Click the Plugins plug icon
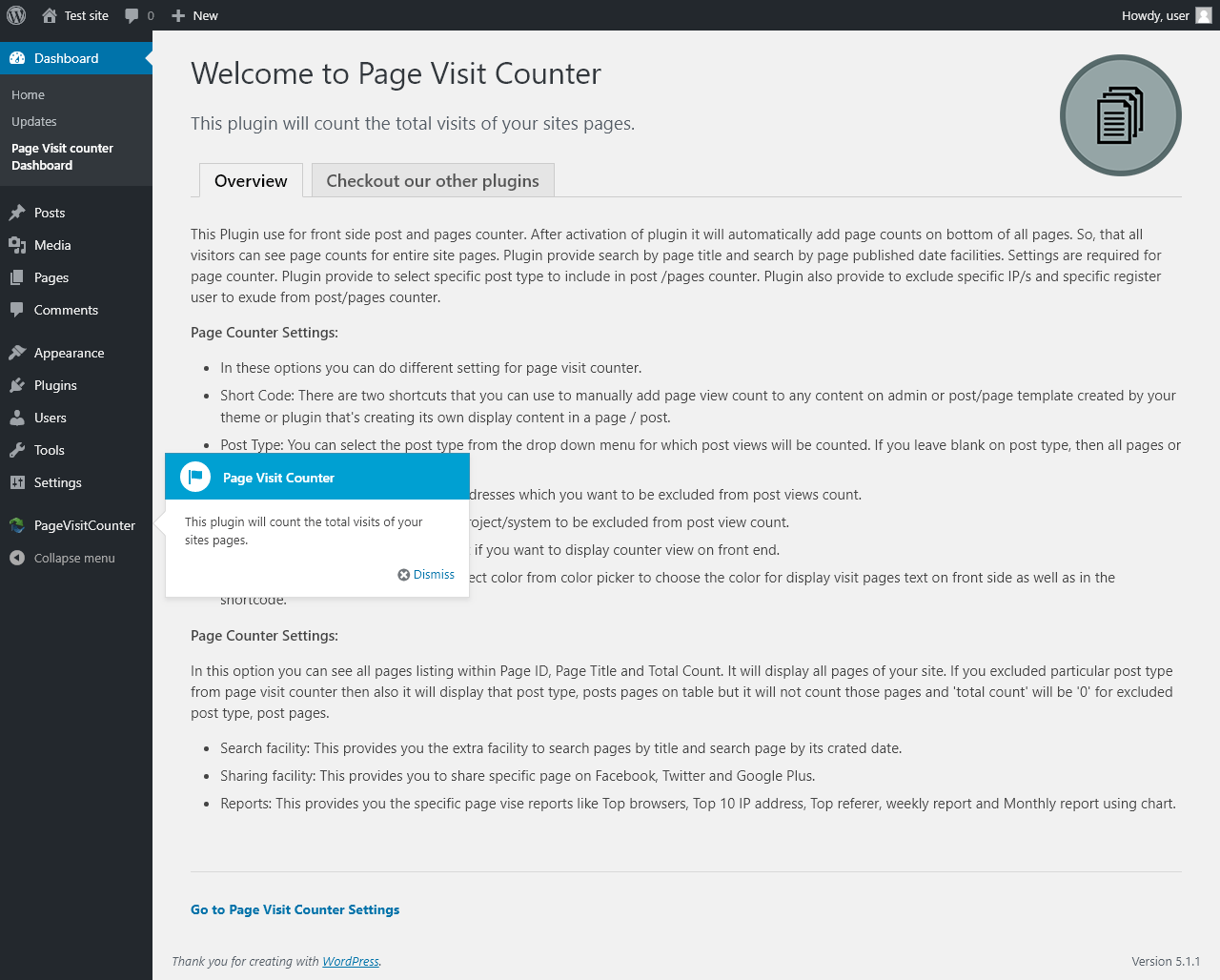The image size is (1220, 980). pos(17,385)
